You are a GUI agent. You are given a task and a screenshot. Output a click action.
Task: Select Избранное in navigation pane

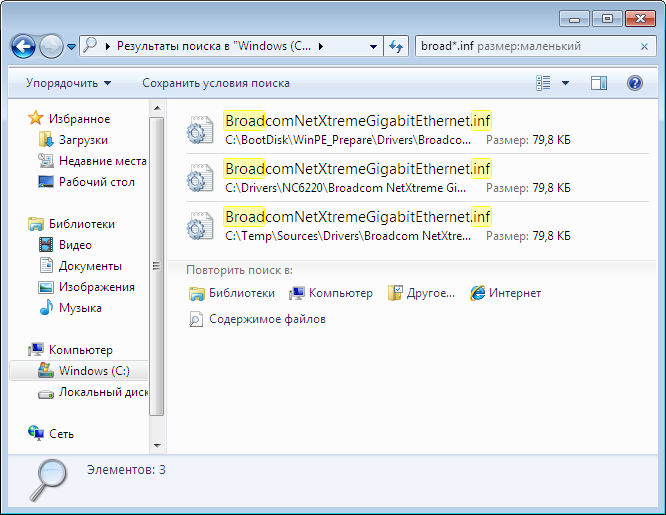coord(79,119)
